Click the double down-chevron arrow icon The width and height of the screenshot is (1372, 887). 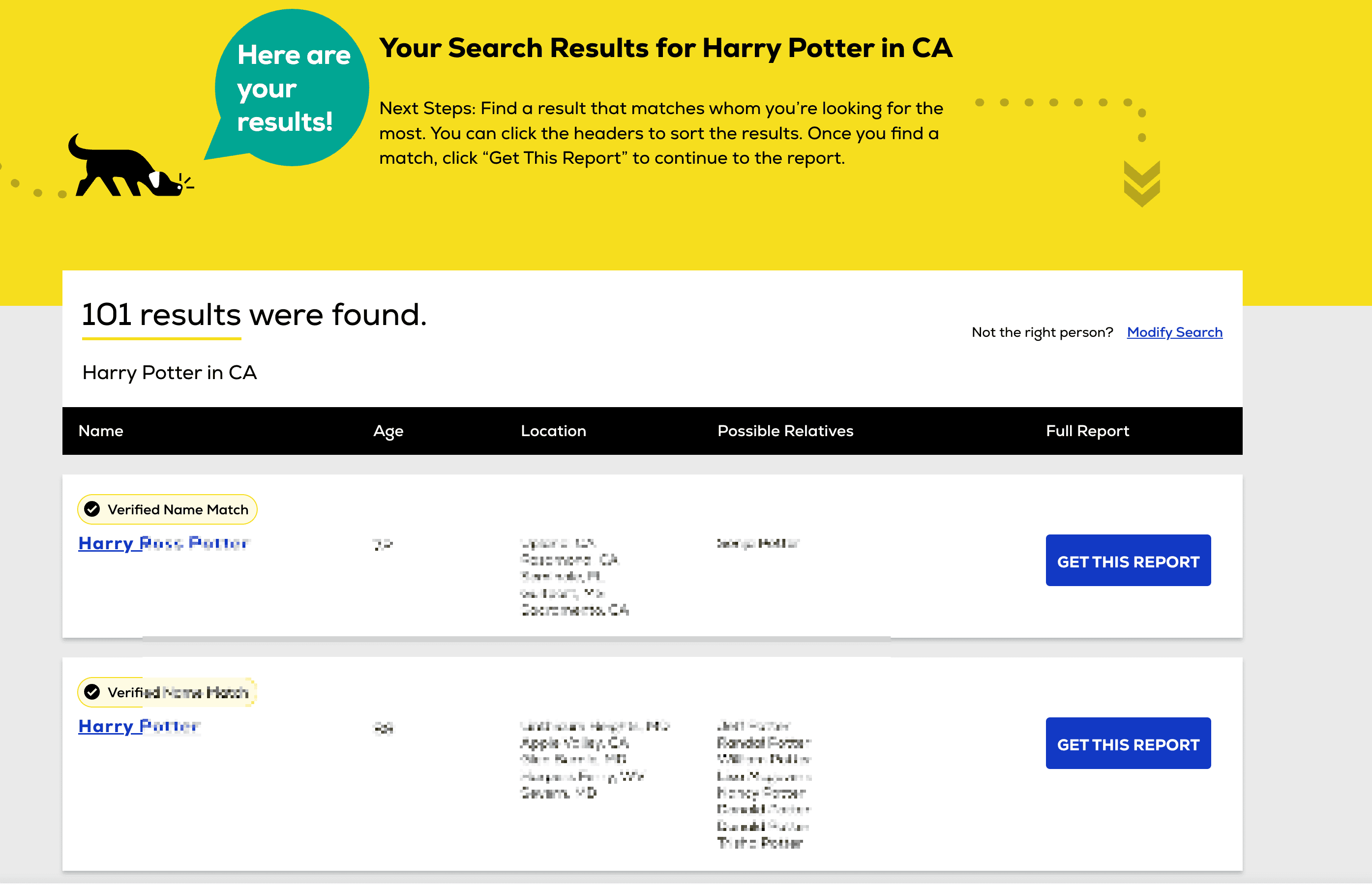[x=1141, y=183]
